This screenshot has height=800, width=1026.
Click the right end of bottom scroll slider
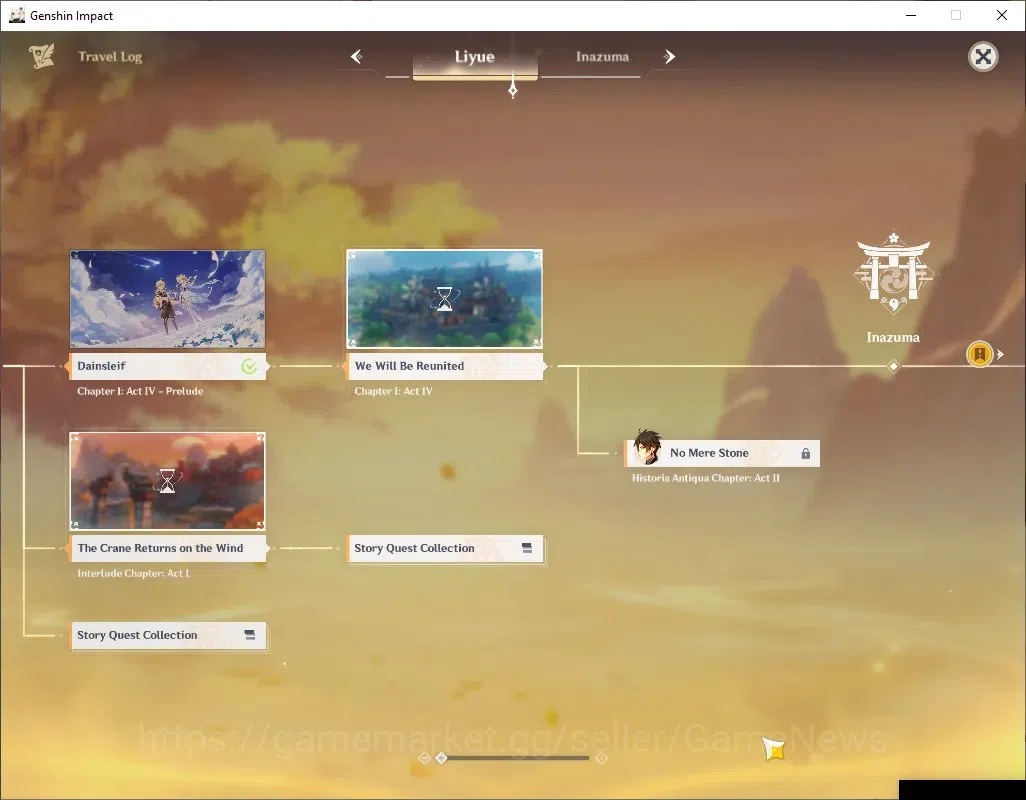[x=601, y=757]
